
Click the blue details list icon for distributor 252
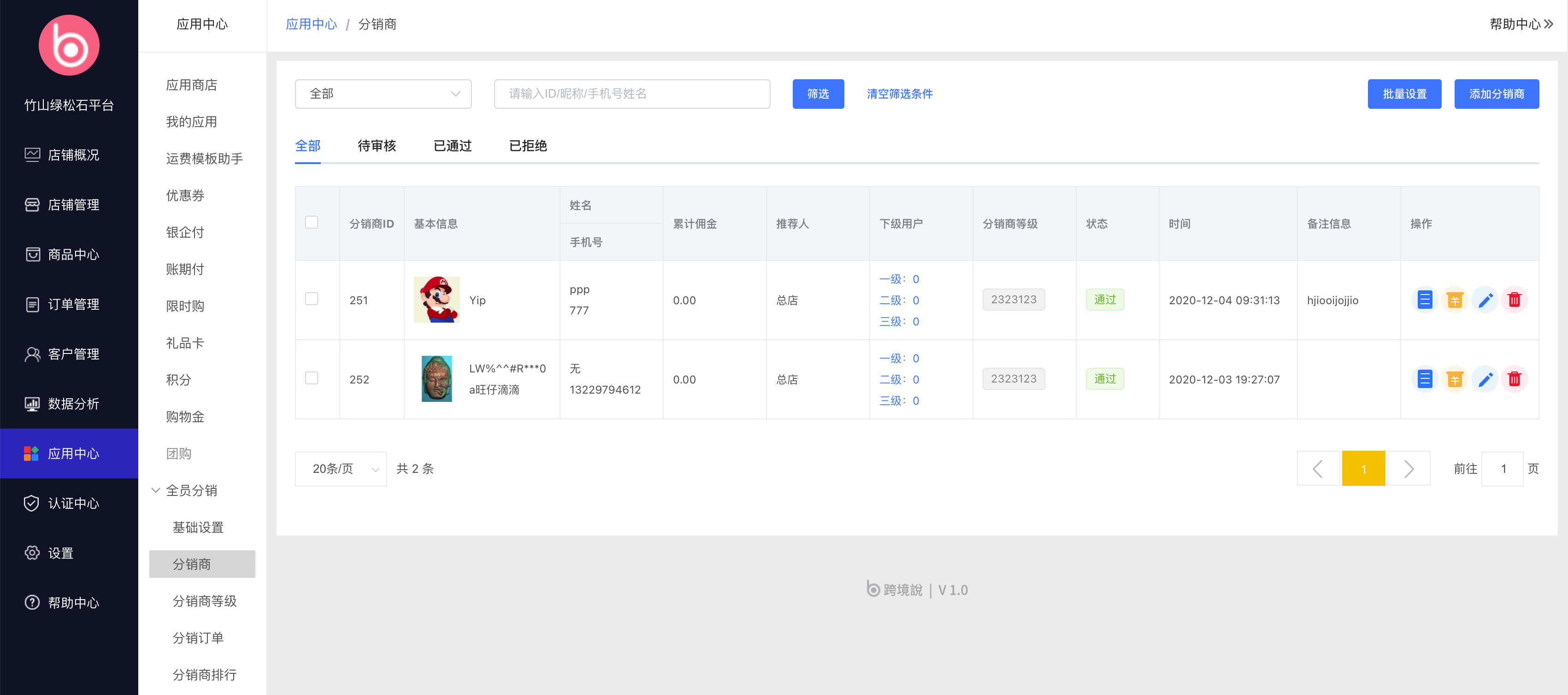pos(1424,379)
